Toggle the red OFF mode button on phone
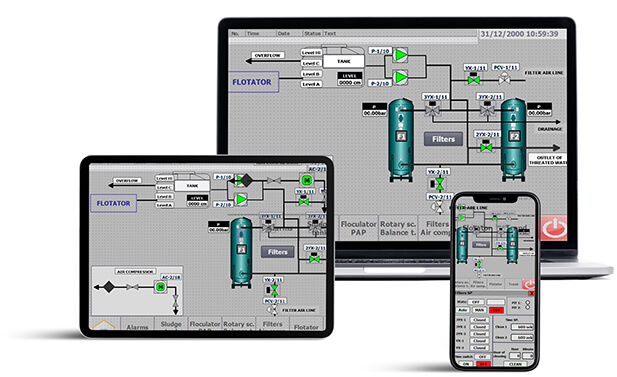The width and height of the screenshot is (617, 377). click(x=496, y=310)
